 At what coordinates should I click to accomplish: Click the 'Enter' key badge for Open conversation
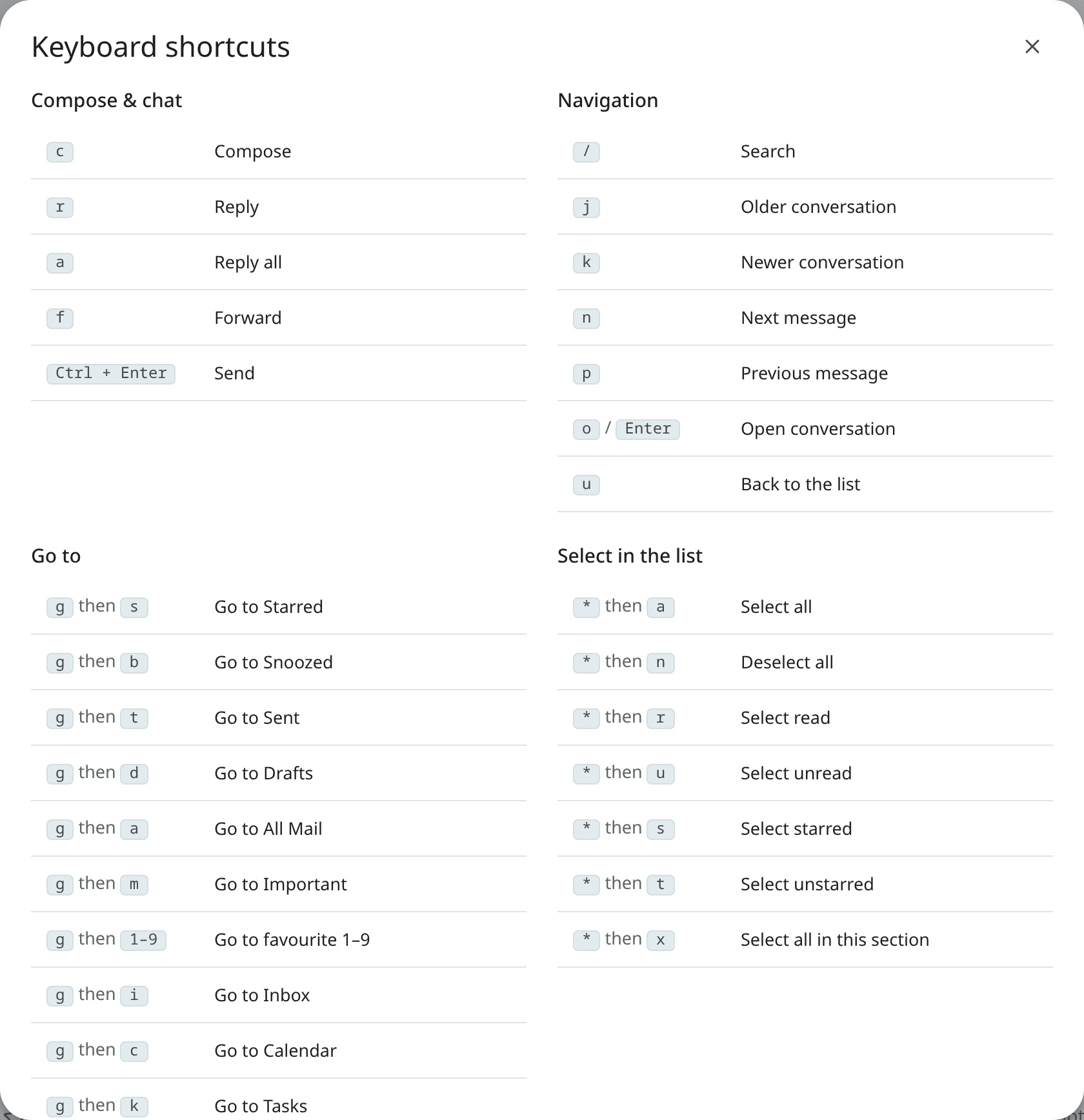(648, 429)
